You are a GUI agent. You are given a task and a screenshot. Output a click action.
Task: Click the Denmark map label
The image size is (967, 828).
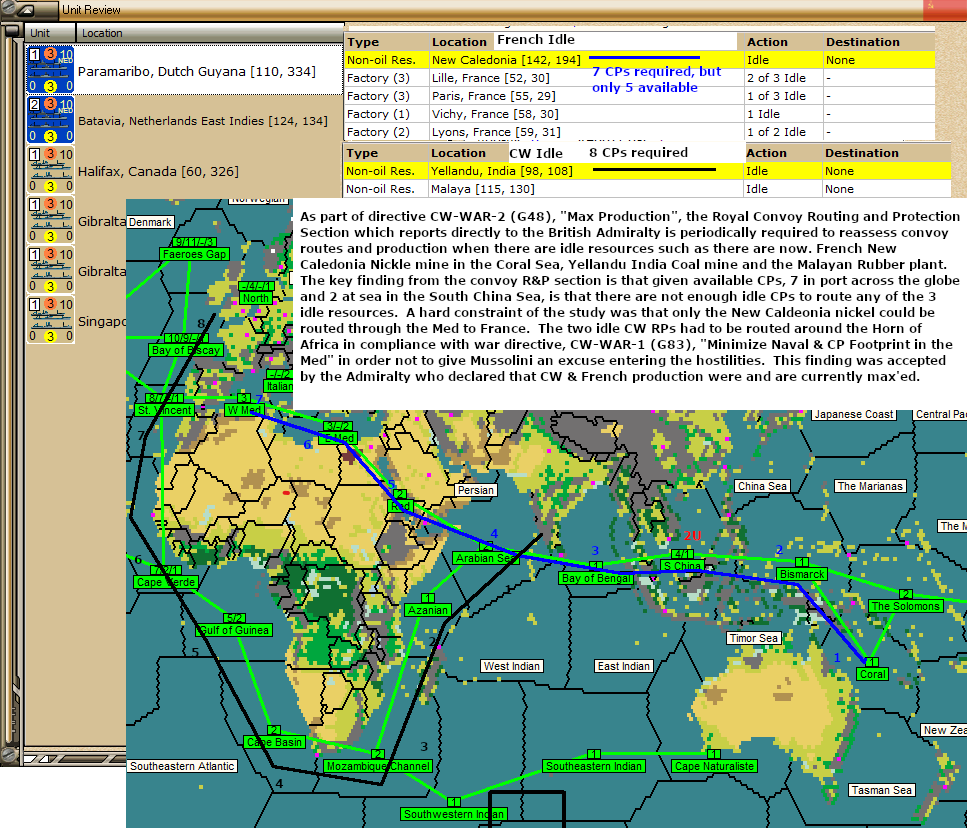(x=150, y=222)
